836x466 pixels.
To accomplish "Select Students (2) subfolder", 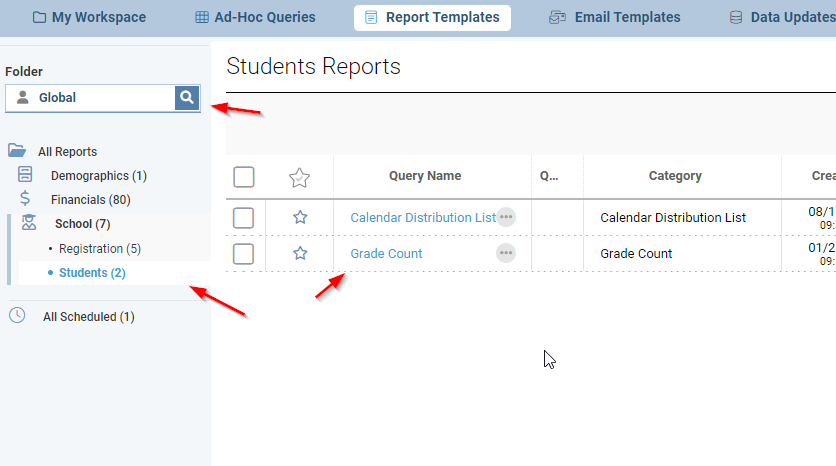I will 92,273.
